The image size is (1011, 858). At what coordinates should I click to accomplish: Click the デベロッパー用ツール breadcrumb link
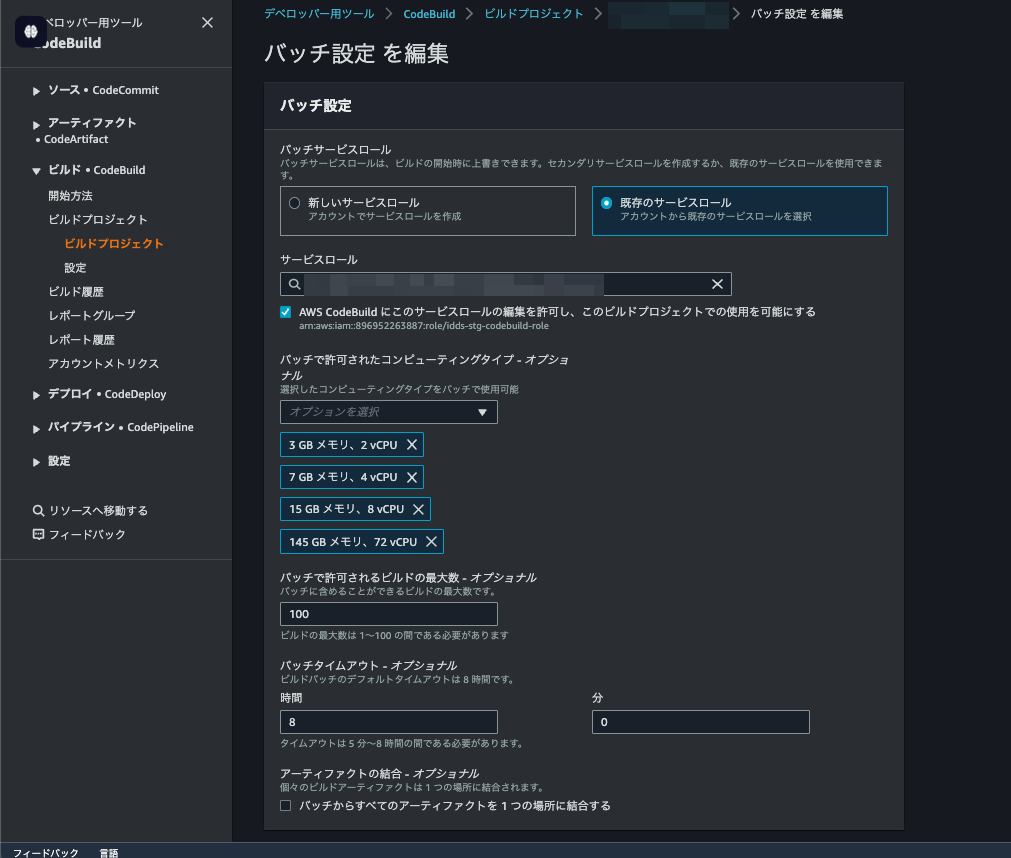pos(319,14)
